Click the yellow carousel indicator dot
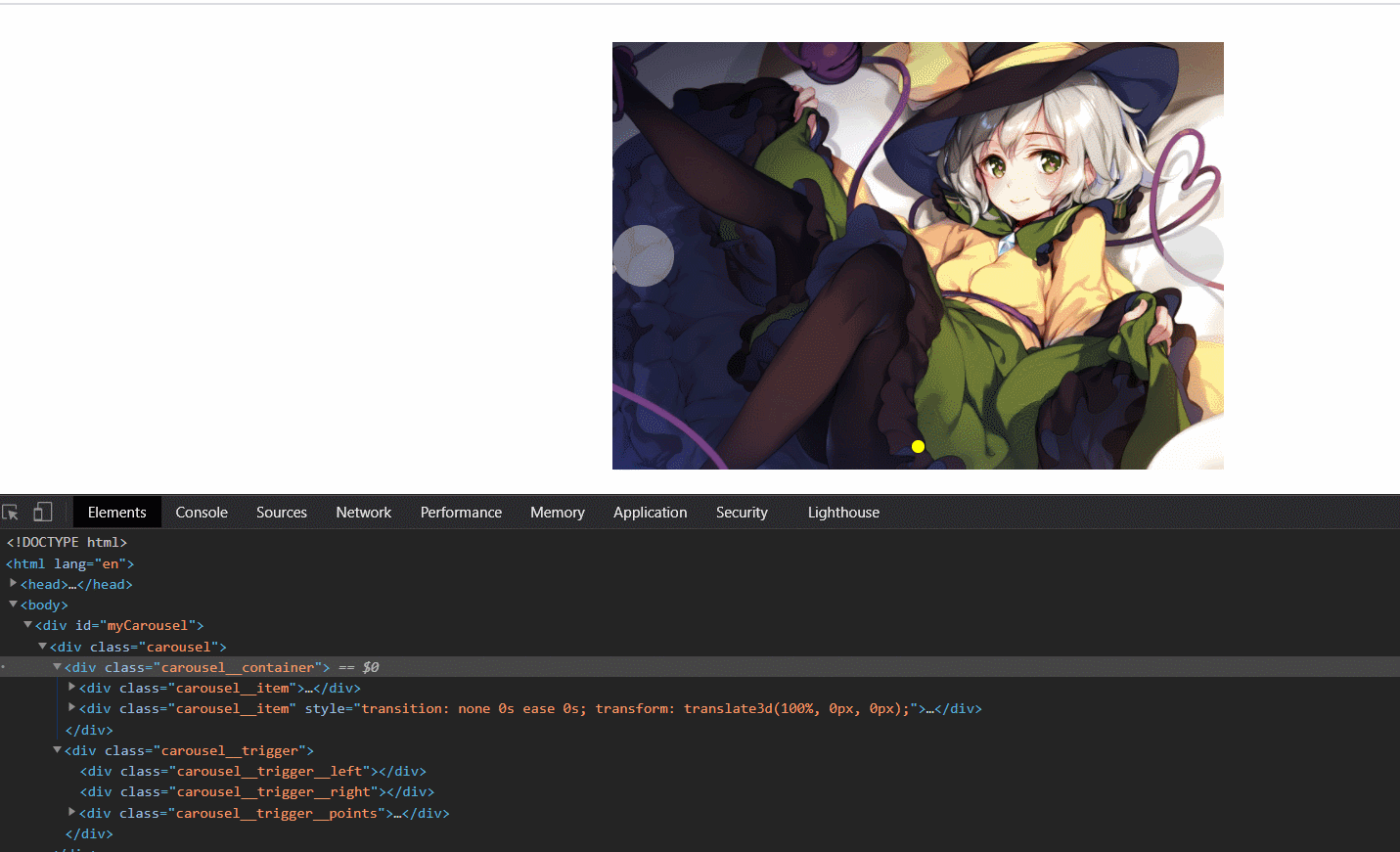Image resolution: width=1400 pixels, height=852 pixels. 918,446
